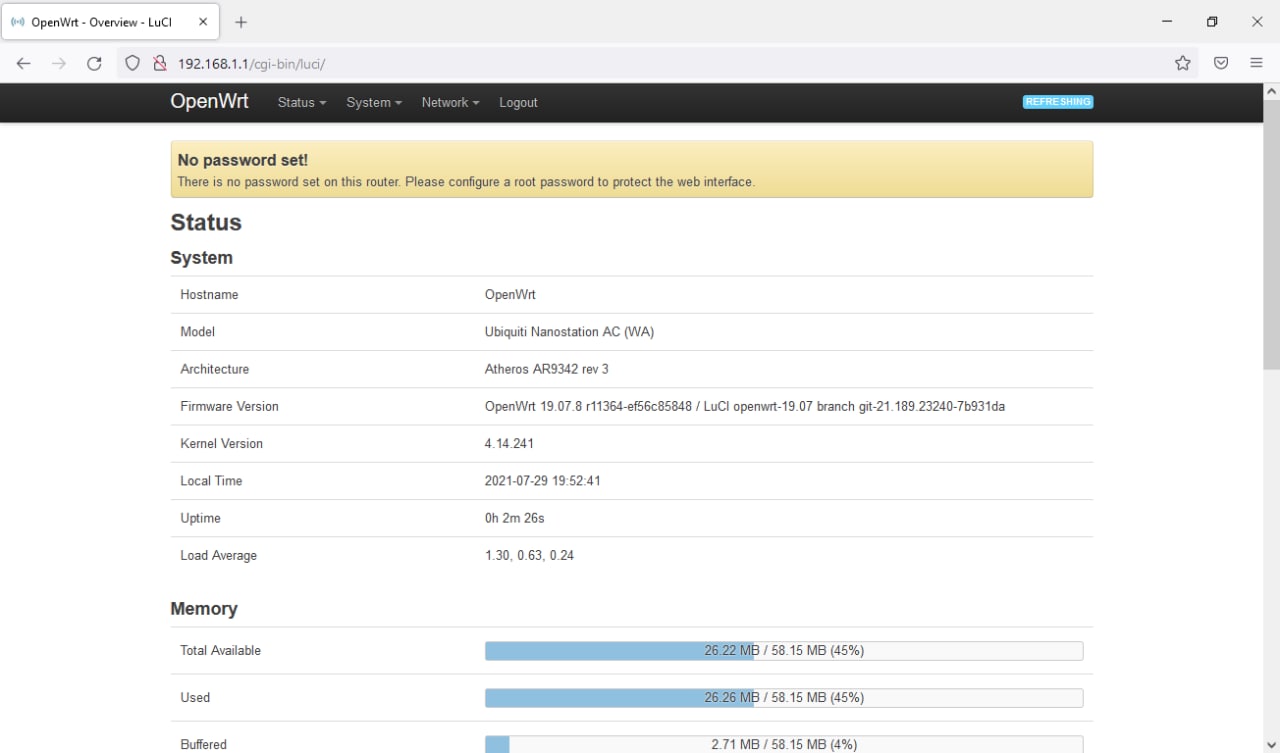Click the OpenWrt brand logo link
Viewport: 1280px width, 753px height.
pyautogui.click(x=209, y=102)
